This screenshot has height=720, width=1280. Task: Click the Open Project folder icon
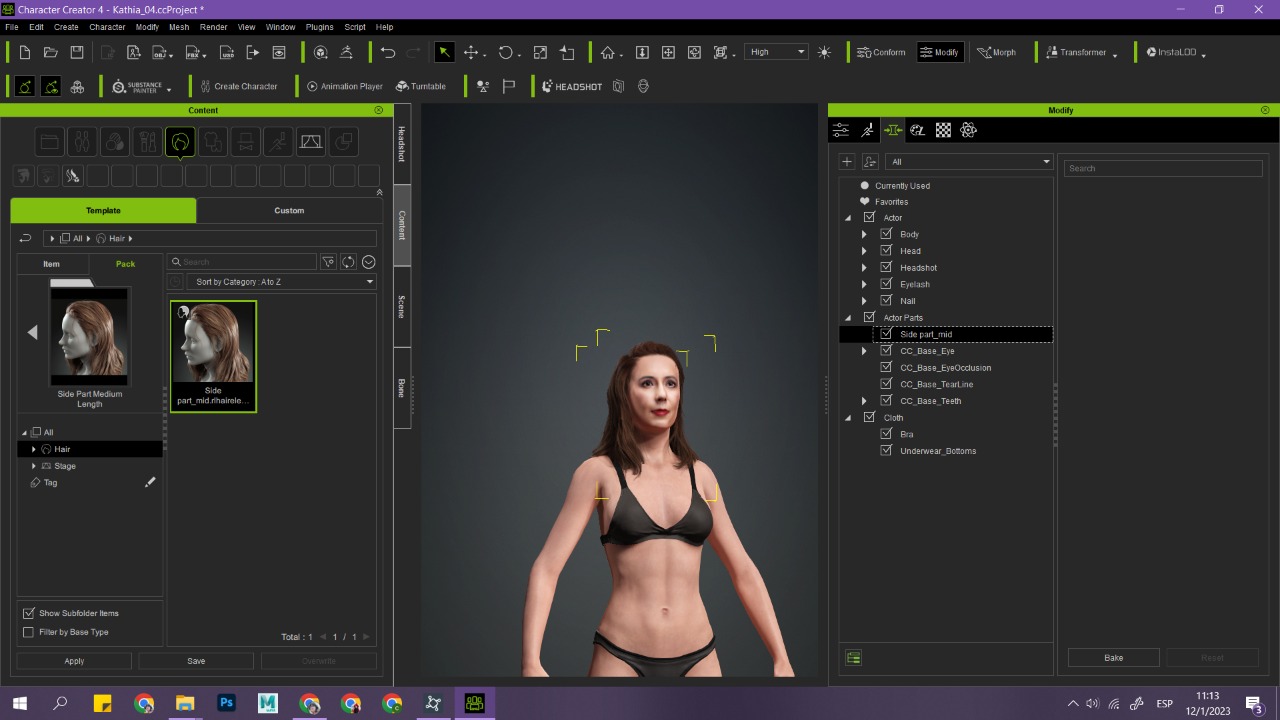coord(50,52)
